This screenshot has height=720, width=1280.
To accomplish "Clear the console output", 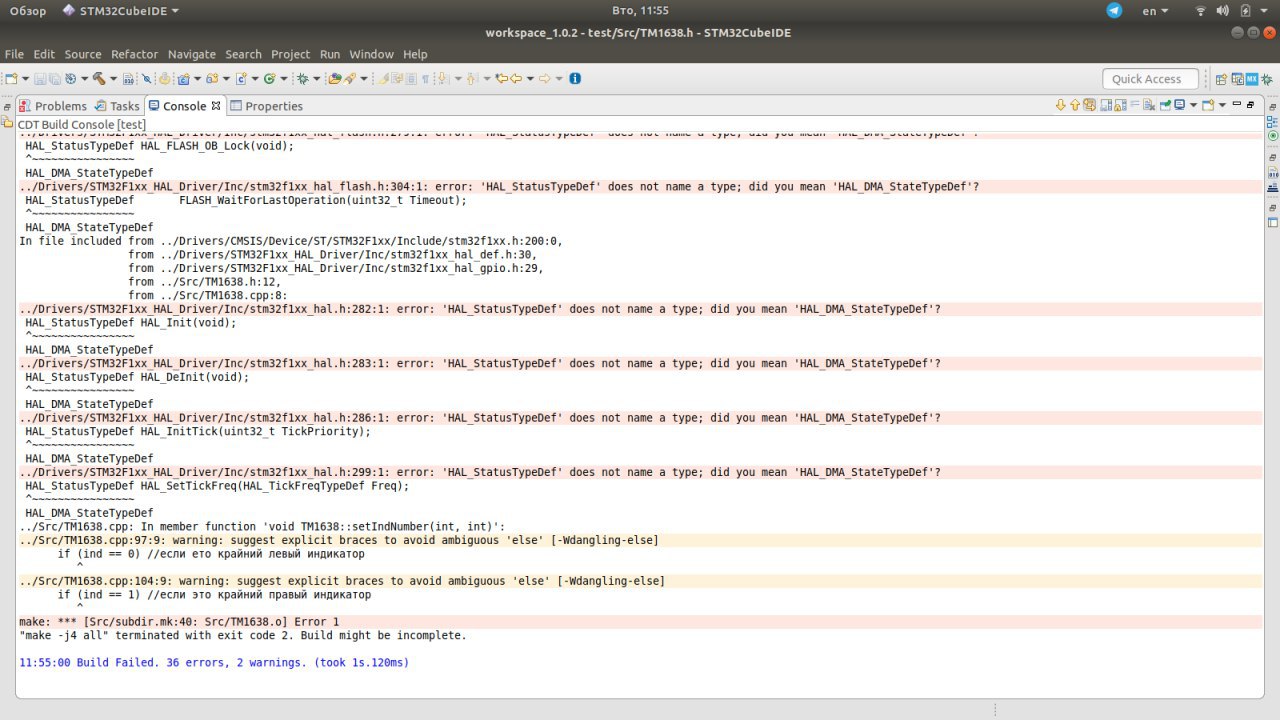I will [1149, 104].
